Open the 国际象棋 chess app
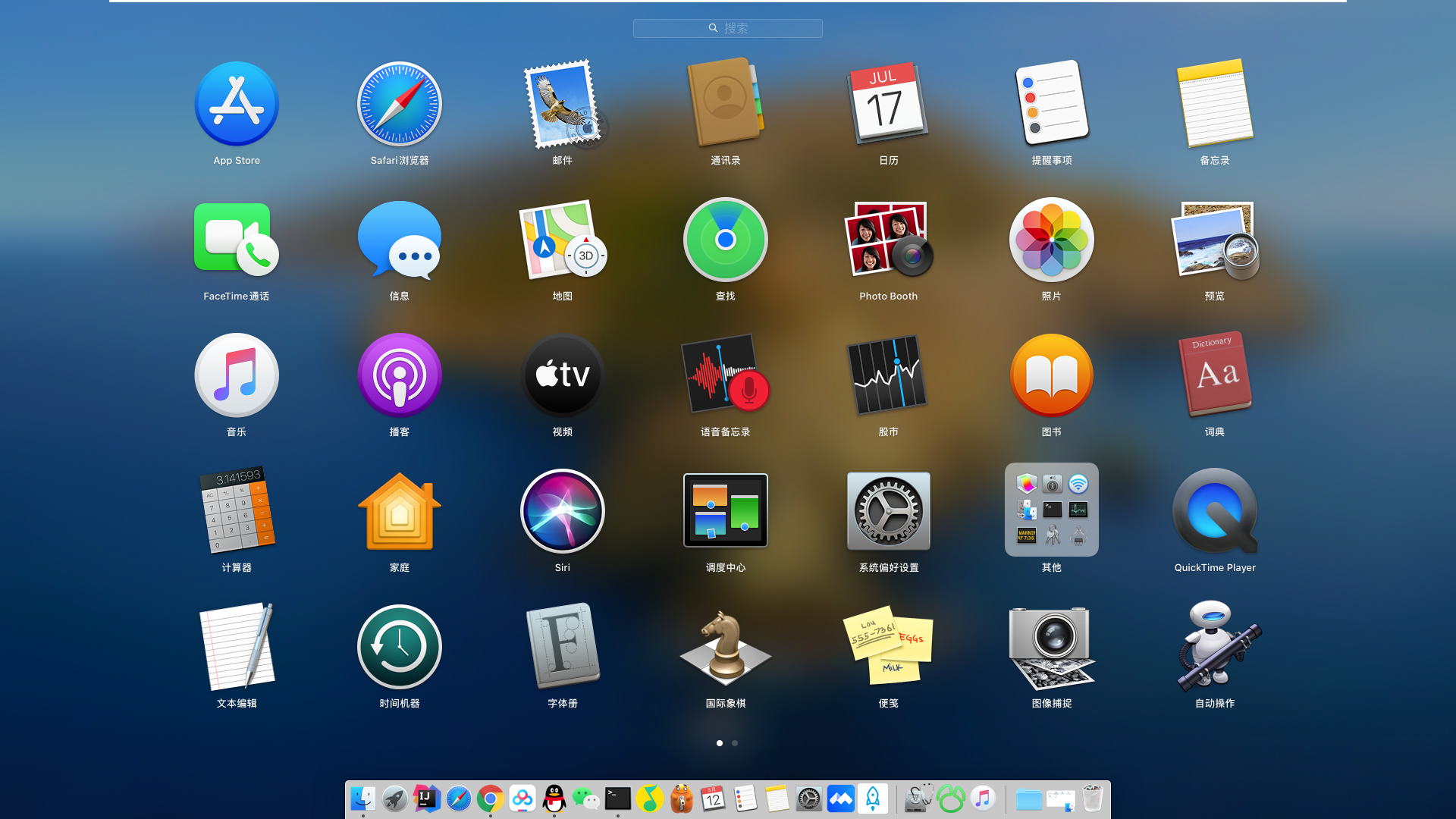The image size is (1456, 819). [725, 647]
